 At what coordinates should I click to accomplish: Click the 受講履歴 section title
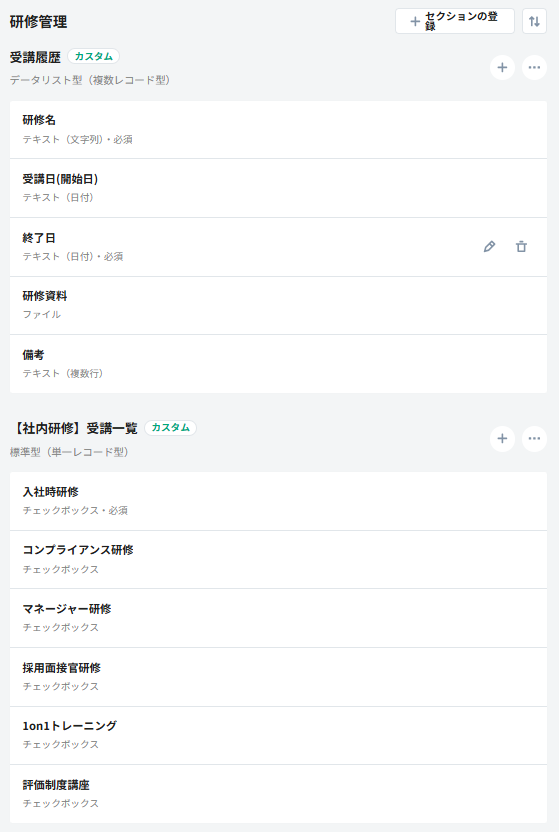coord(35,57)
